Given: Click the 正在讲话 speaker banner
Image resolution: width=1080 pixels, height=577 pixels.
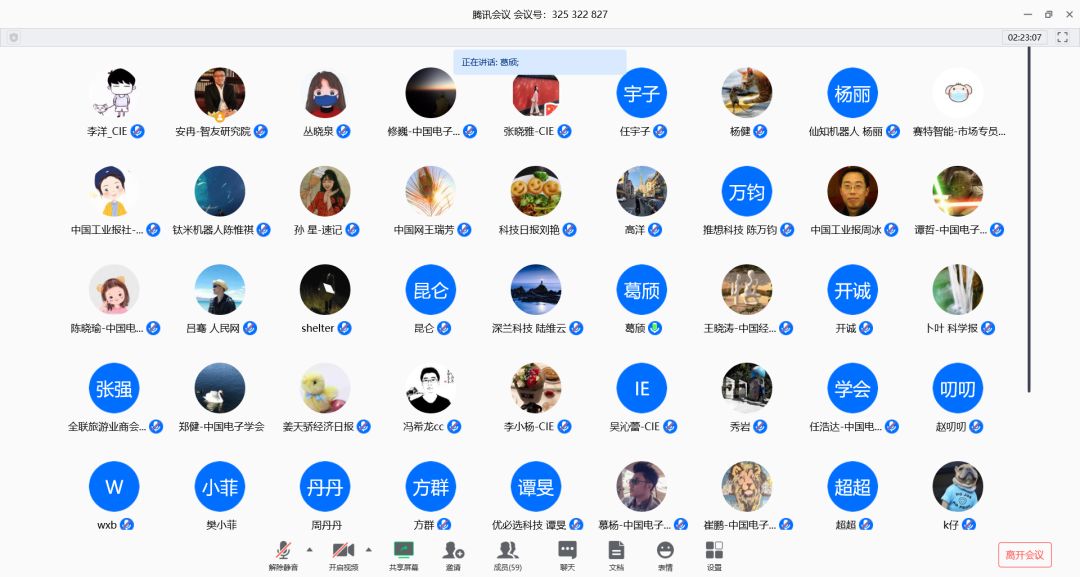Looking at the screenshot, I should (x=540, y=62).
